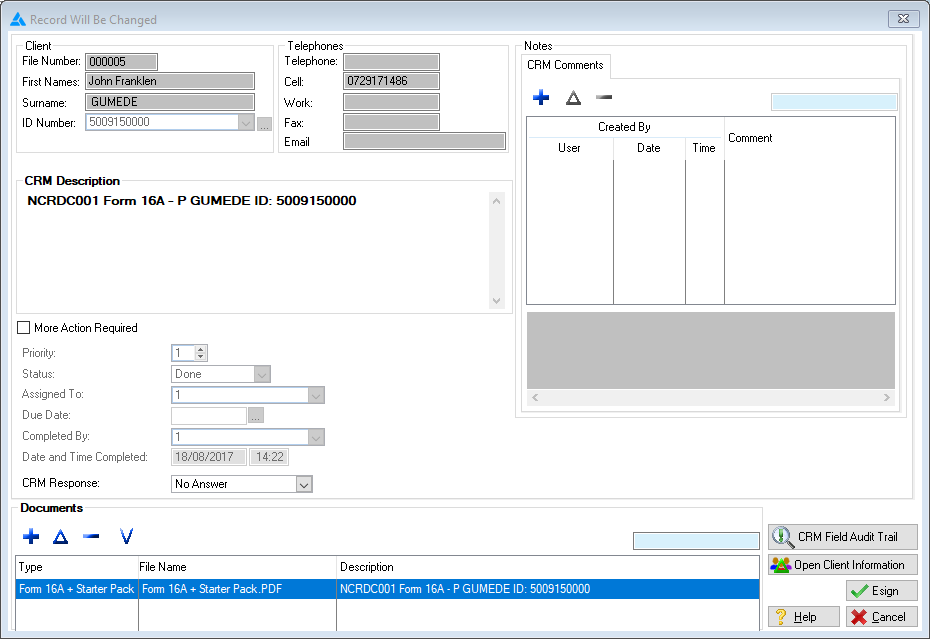The width and height of the screenshot is (930, 639).
Task: Click the blue triangle edit icon in Documents
Action: pyautogui.click(x=60, y=537)
